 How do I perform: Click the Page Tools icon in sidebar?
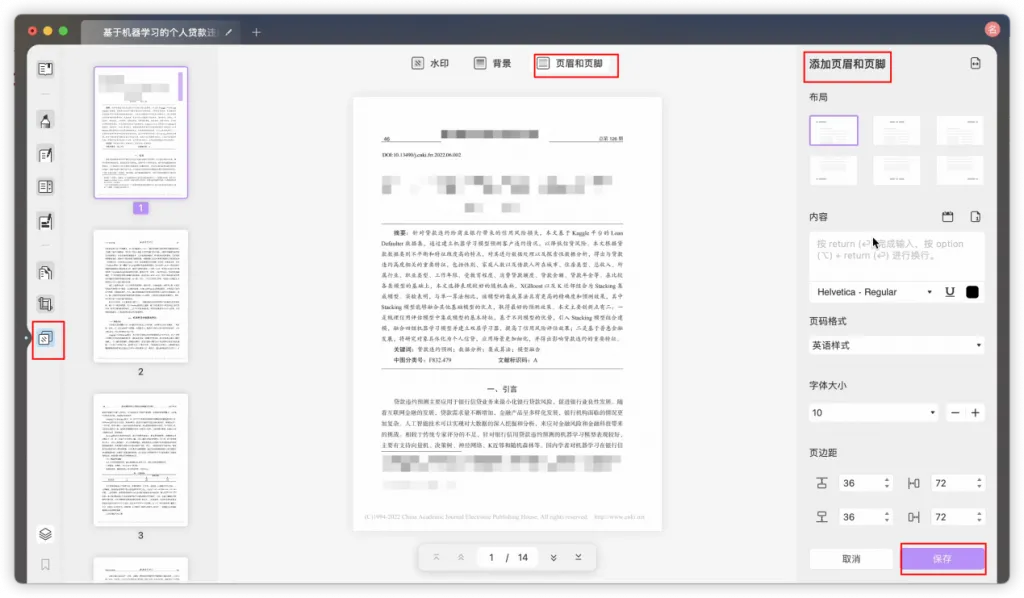click(46, 340)
